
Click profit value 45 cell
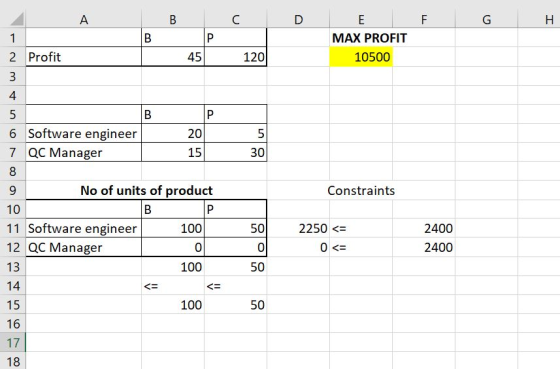173,57
